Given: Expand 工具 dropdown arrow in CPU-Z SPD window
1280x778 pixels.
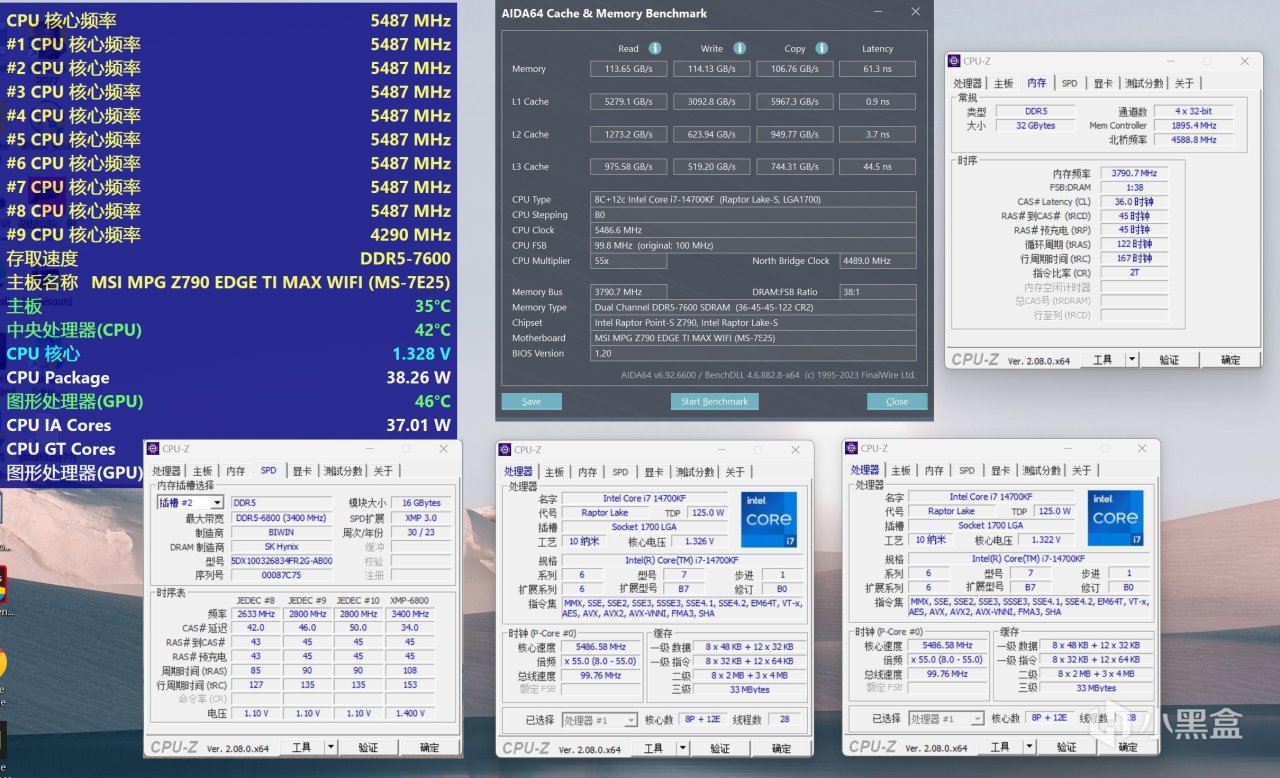Looking at the screenshot, I should tap(330, 747).
